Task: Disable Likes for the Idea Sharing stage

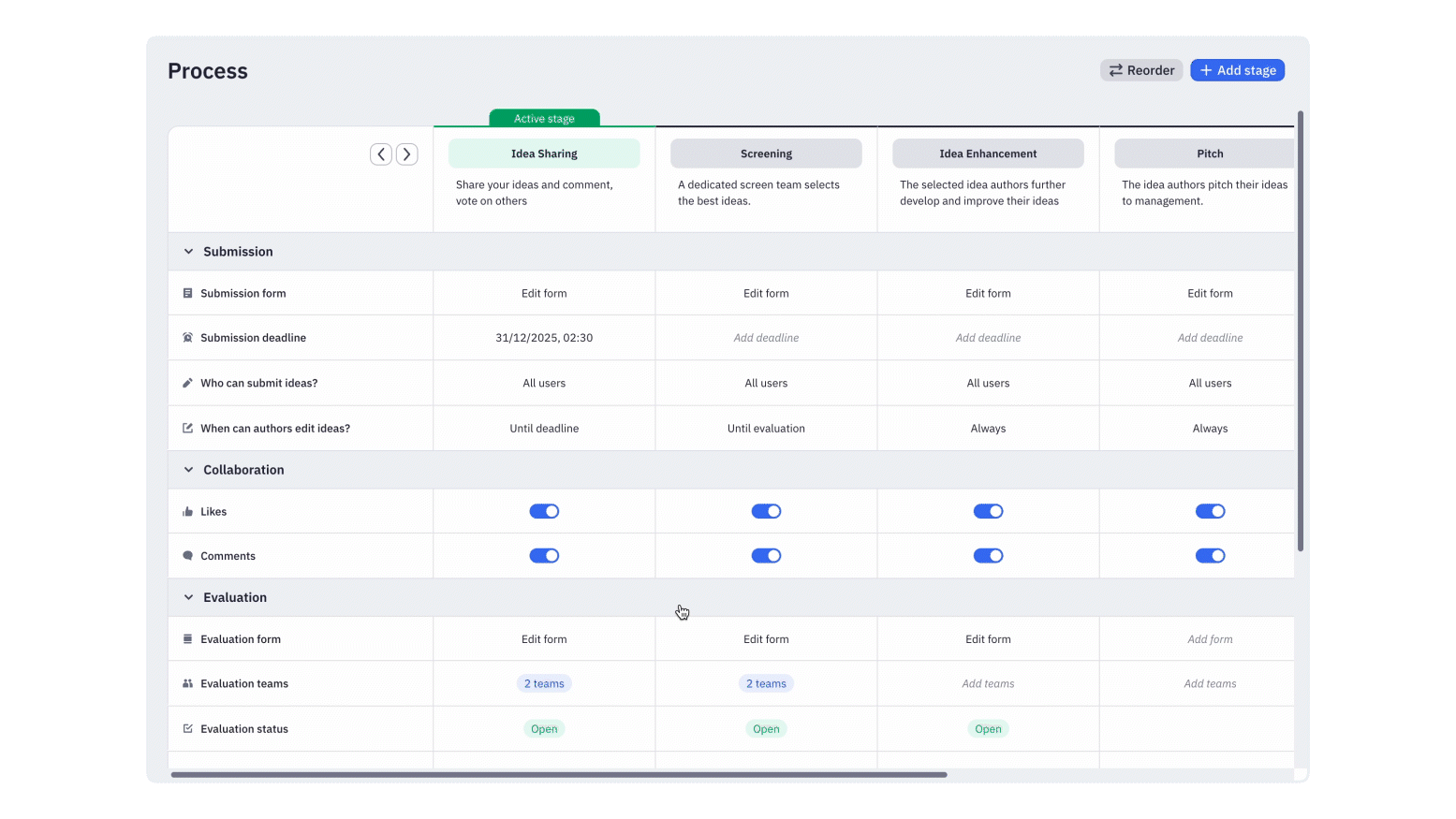Action: click(x=544, y=511)
